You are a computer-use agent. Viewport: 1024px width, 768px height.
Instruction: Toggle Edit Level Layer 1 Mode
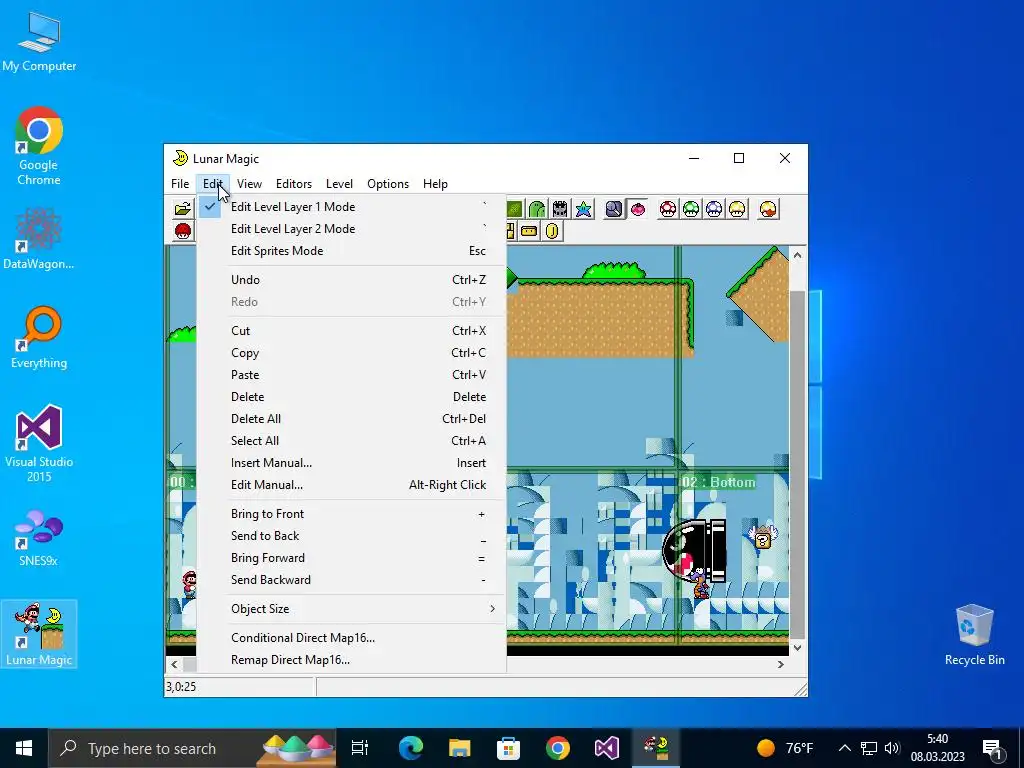pos(351,207)
